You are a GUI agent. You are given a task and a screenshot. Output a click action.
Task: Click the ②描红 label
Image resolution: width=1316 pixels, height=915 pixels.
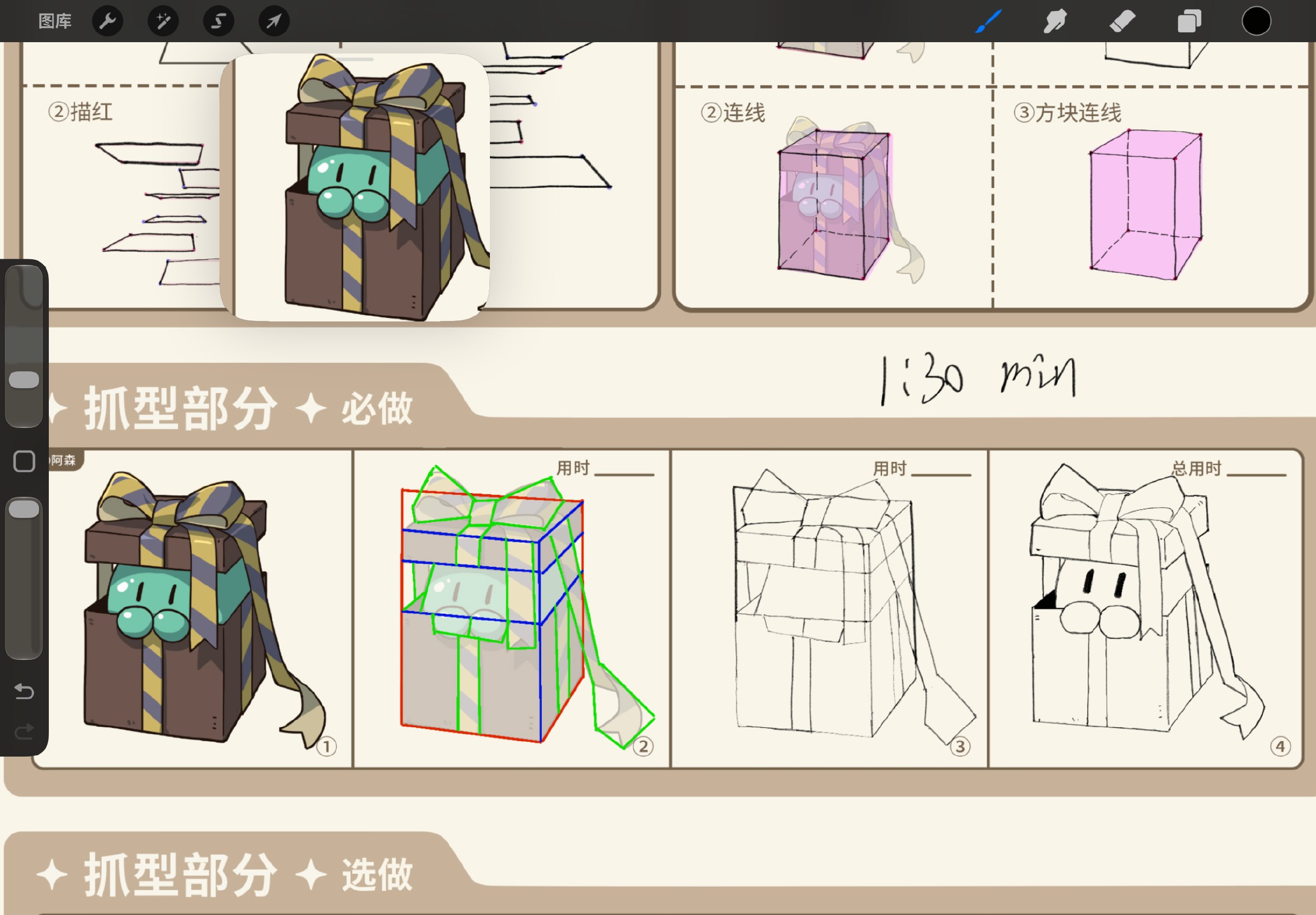pyautogui.click(x=80, y=111)
